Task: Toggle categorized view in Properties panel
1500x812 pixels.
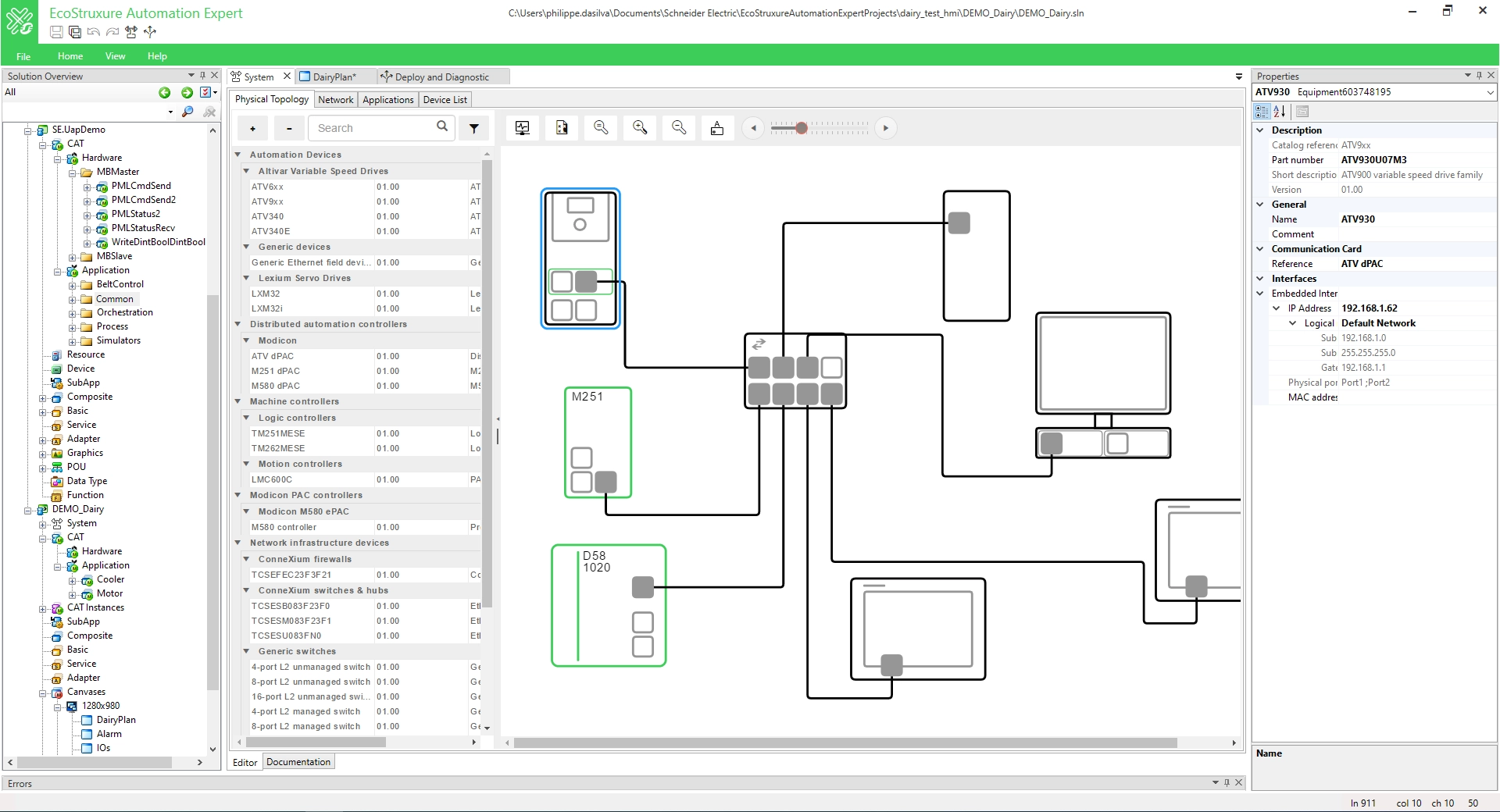Action: coord(1260,112)
